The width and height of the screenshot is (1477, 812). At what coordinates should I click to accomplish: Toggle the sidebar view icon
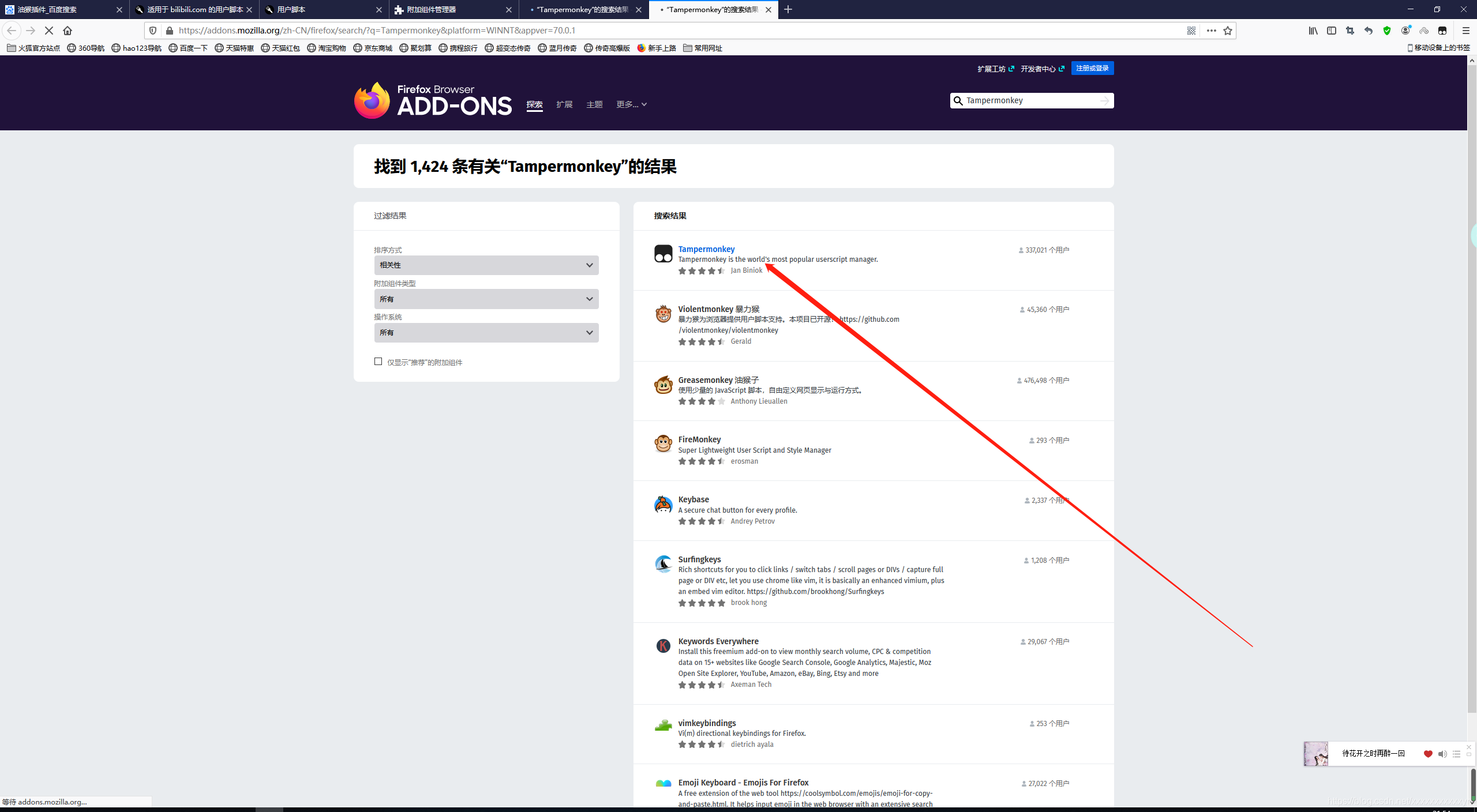(x=1332, y=31)
